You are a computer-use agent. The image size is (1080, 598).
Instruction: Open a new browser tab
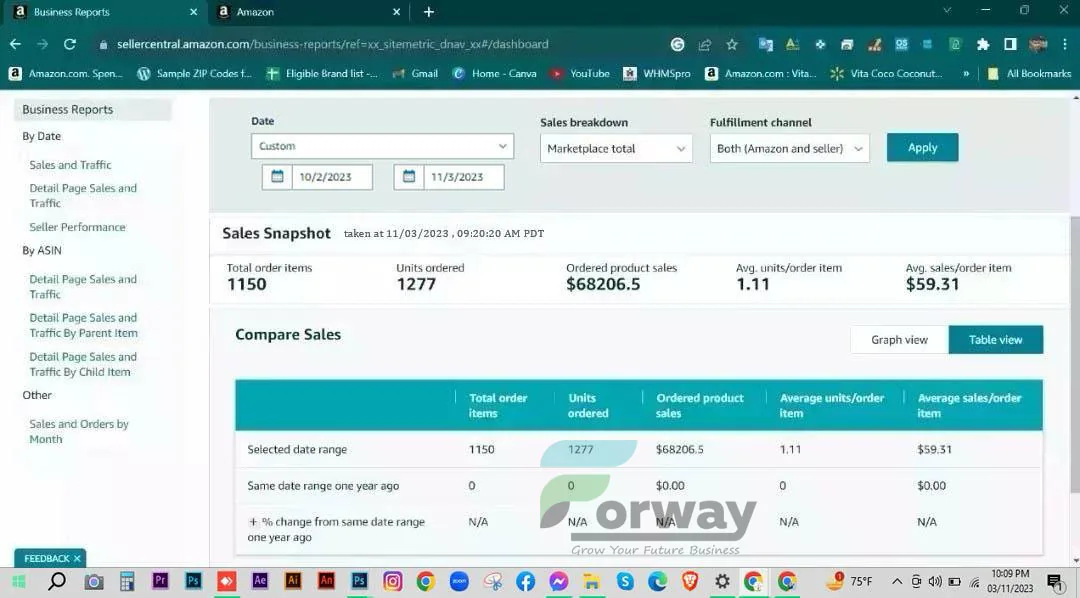tap(428, 12)
